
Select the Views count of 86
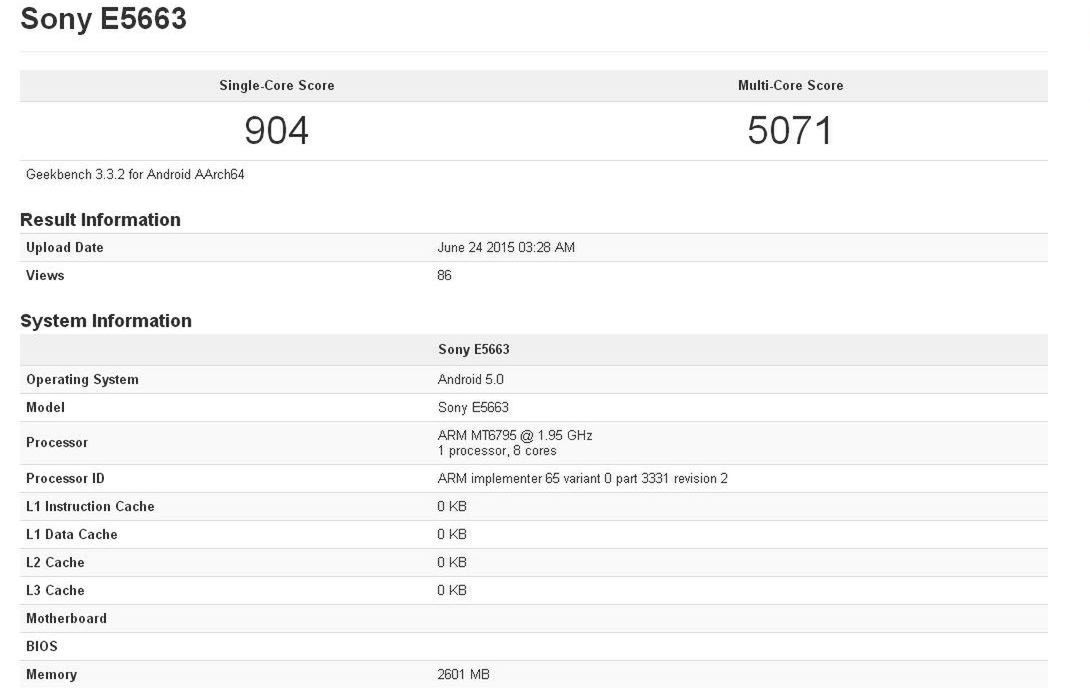[444, 275]
